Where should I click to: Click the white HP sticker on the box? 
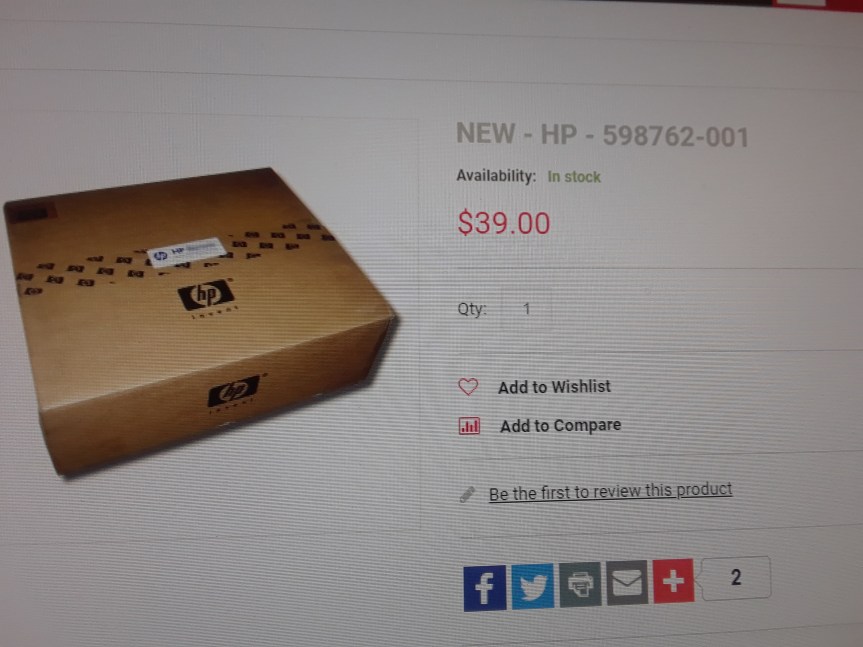click(187, 251)
